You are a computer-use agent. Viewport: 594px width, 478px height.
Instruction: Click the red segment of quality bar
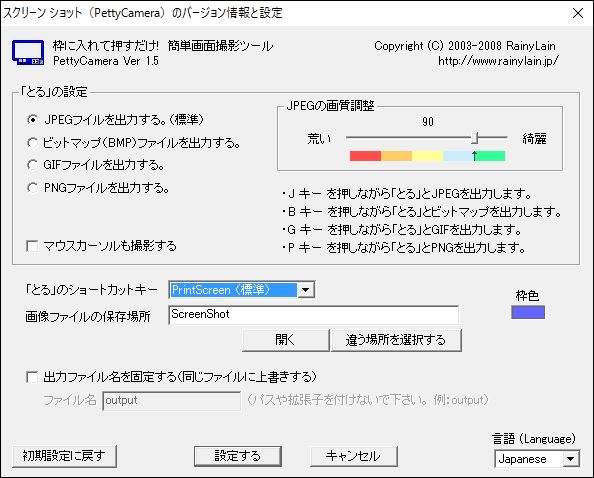[x=365, y=156]
